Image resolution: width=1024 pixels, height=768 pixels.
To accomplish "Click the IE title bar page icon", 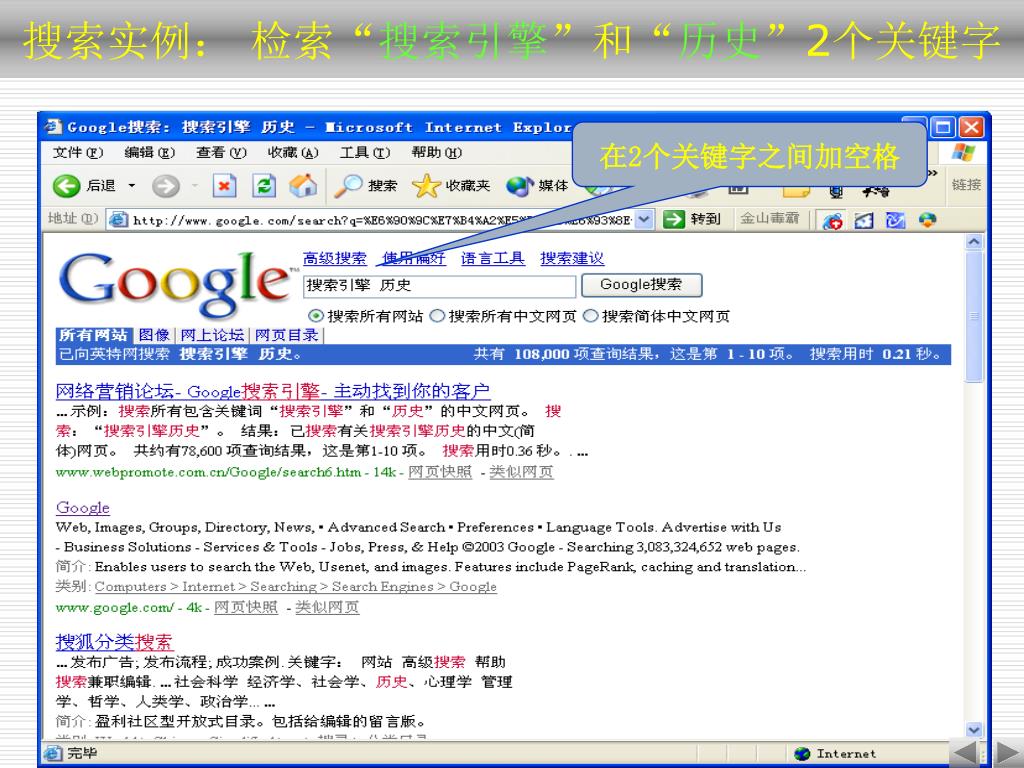I will 54,126.
